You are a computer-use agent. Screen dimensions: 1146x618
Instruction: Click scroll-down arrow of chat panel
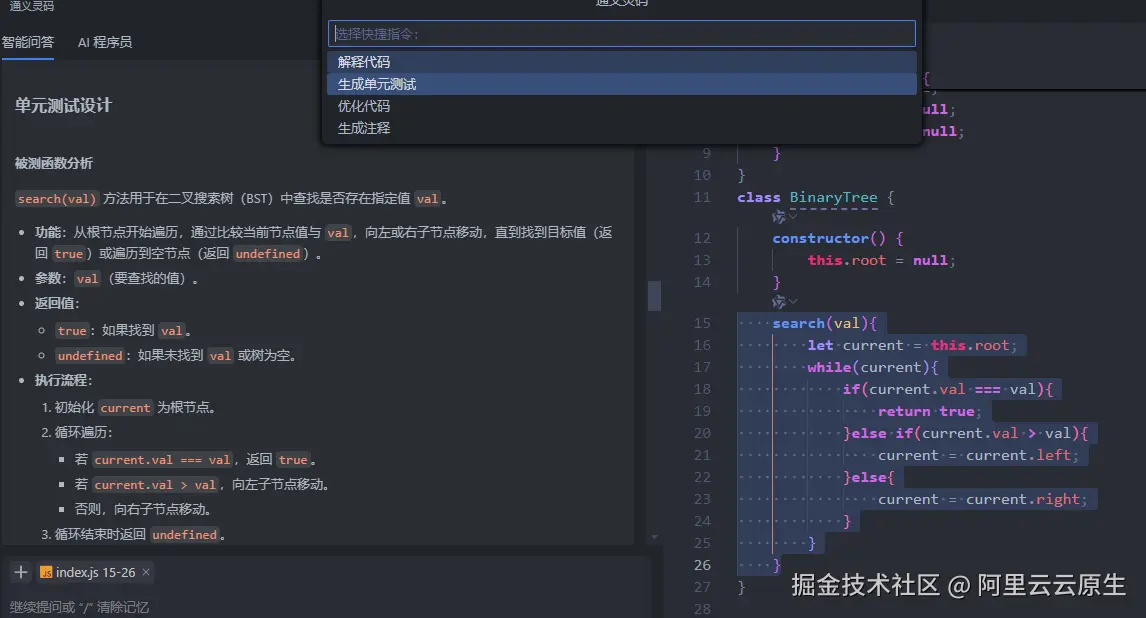click(x=654, y=537)
